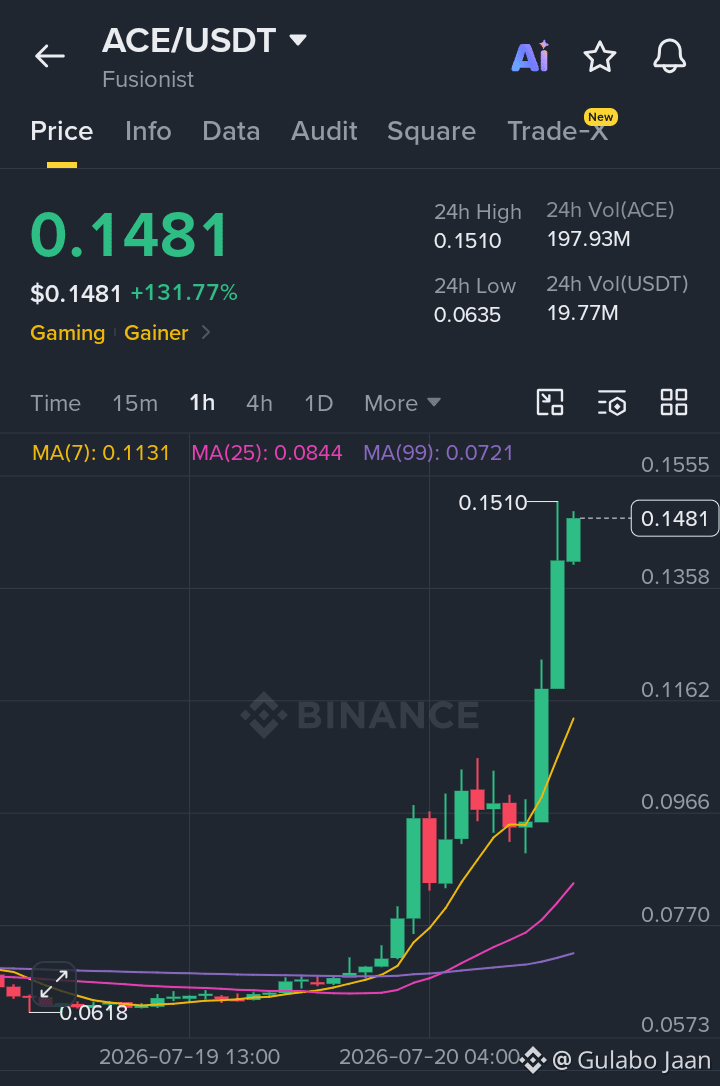Open the chart drawing tools icon

coord(550,402)
